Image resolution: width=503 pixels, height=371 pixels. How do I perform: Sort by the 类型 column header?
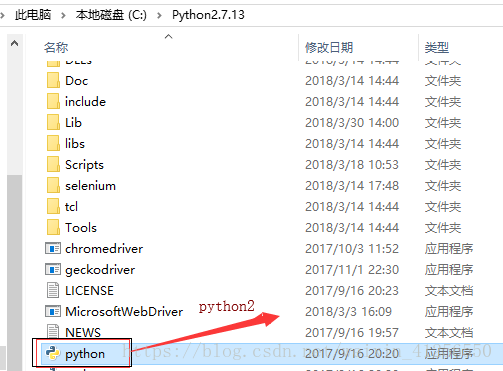(437, 48)
